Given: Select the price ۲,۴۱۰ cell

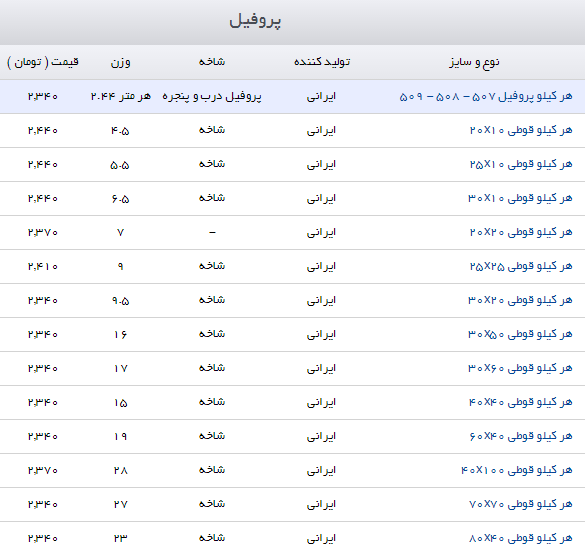Looking at the screenshot, I should [43, 266].
